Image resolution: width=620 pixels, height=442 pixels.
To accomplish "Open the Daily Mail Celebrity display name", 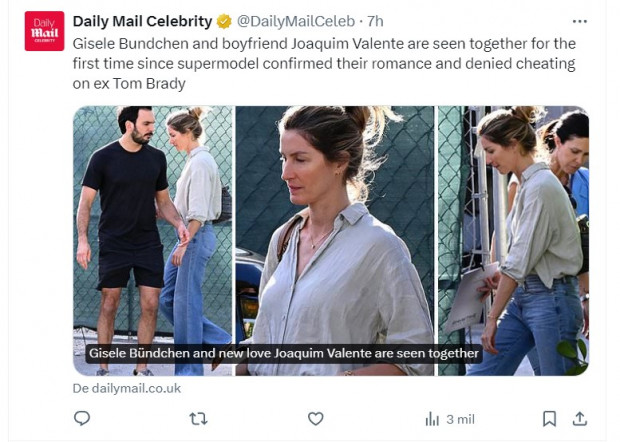I will (142, 21).
